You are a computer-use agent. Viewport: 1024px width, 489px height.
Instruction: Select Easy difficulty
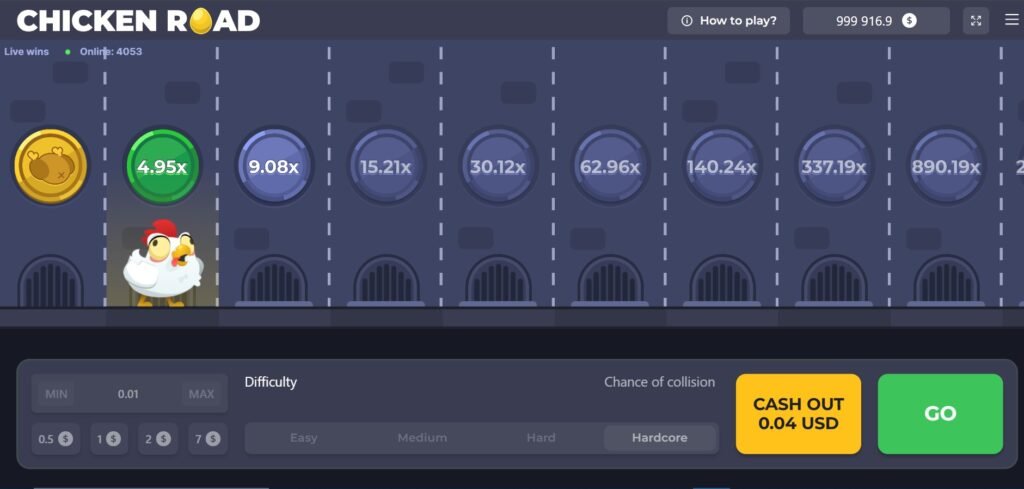coord(304,438)
